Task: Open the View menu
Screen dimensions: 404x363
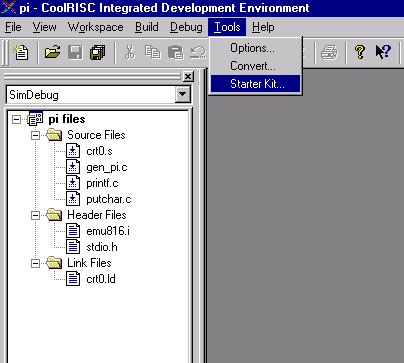Action: click(x=44, y=27)
